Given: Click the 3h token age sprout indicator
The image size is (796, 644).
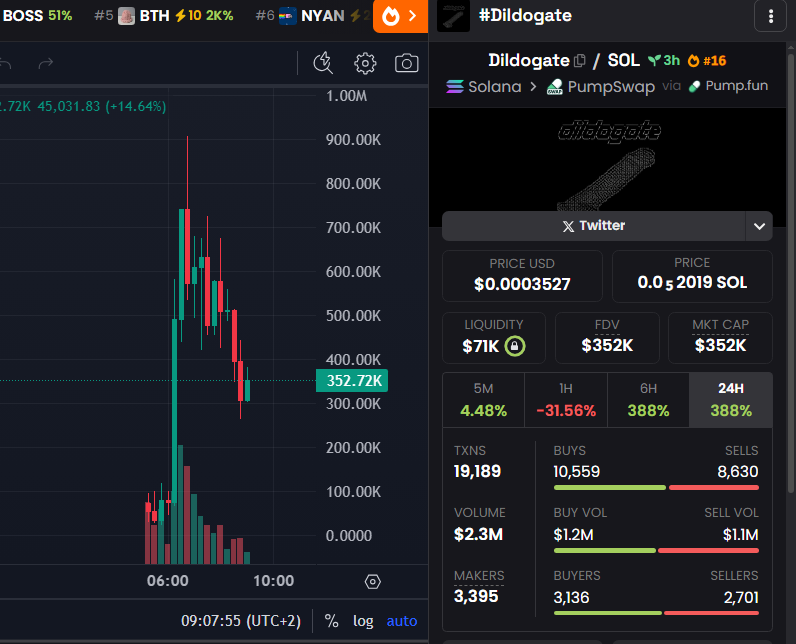Looking at the screenshot, I should 664,61.
